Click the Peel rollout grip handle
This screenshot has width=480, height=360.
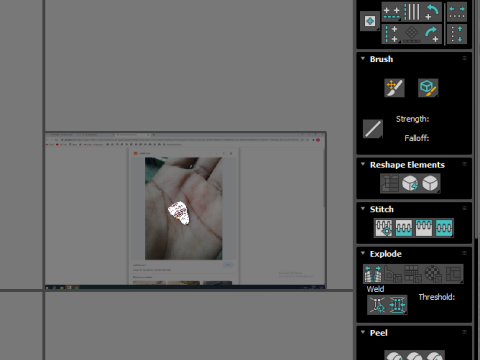464,332
